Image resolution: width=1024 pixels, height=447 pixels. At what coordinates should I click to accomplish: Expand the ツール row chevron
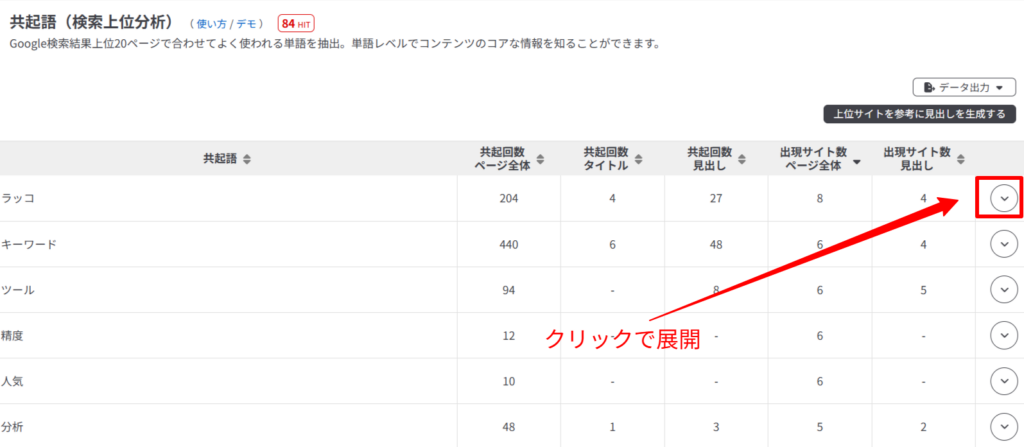tap(1004, 289)
